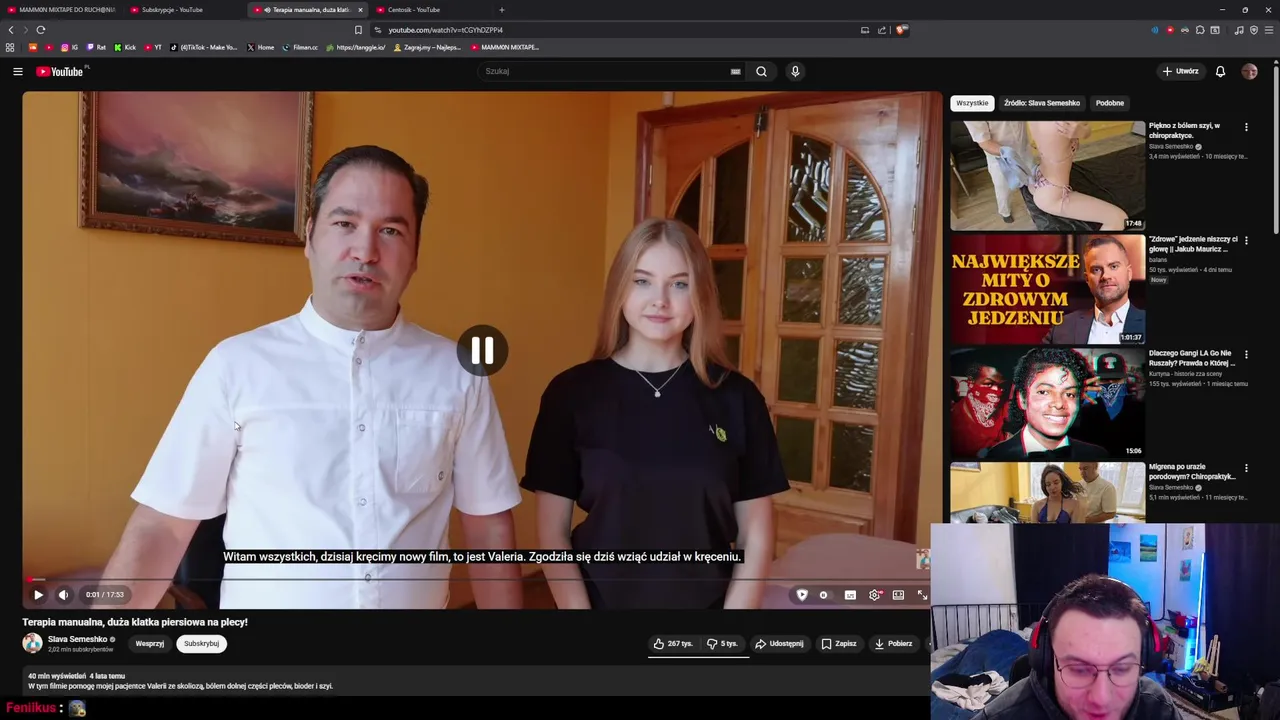Open Slava Semeshko channel name link
Viewport: 1280px width, 720px height.
pos(77,639)
